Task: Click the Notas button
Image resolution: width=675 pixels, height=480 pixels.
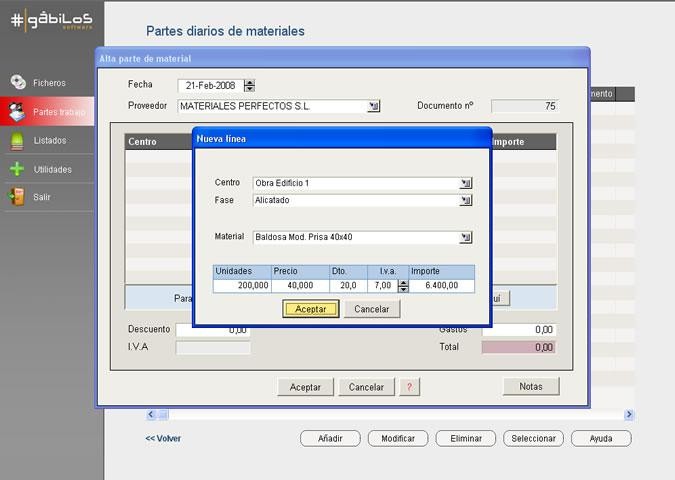Action: [531, 386]
